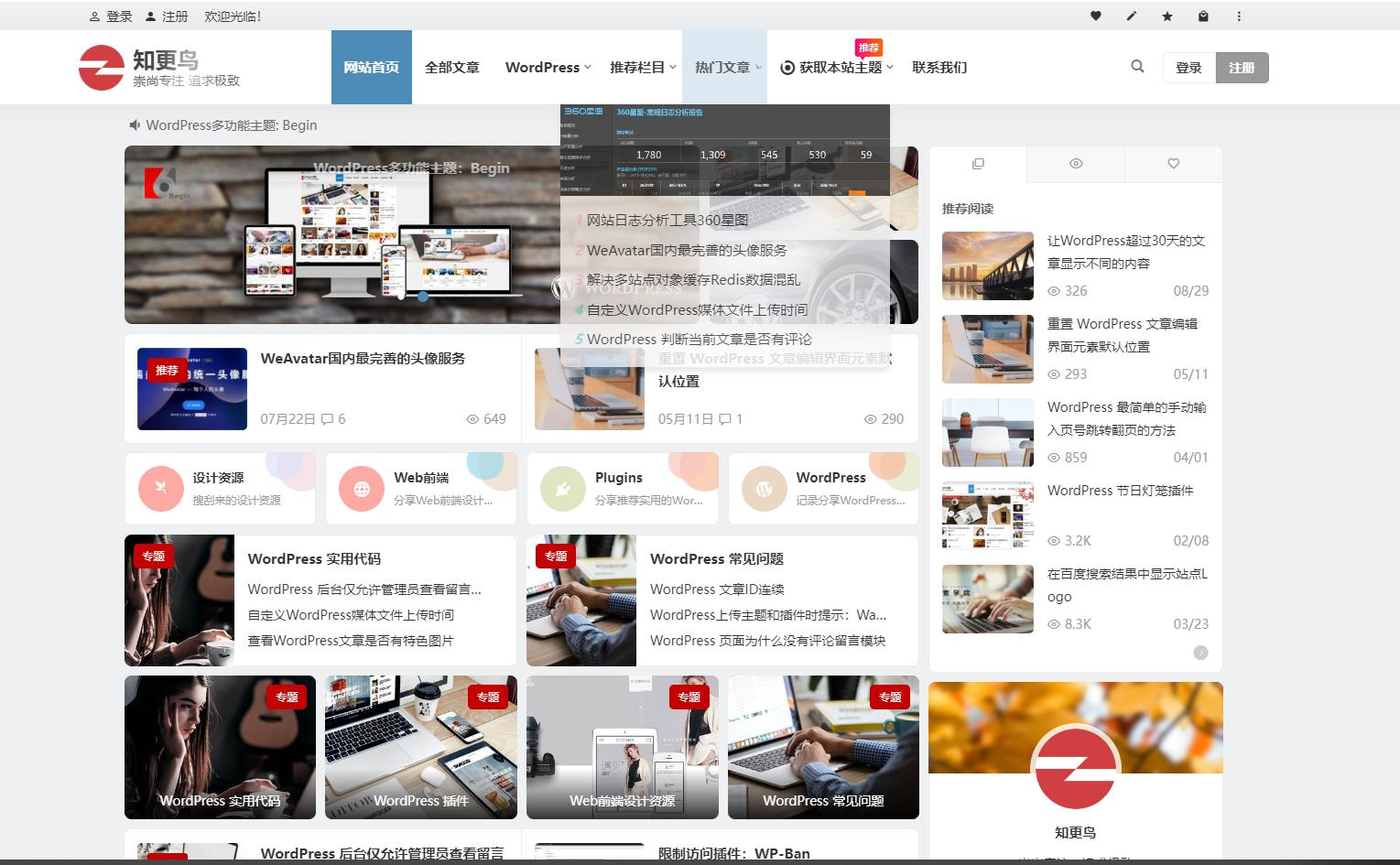The image size is (1400, 865).
Task: Click the round arrow button under the sidebar article list
Action: pos(1200,653)
